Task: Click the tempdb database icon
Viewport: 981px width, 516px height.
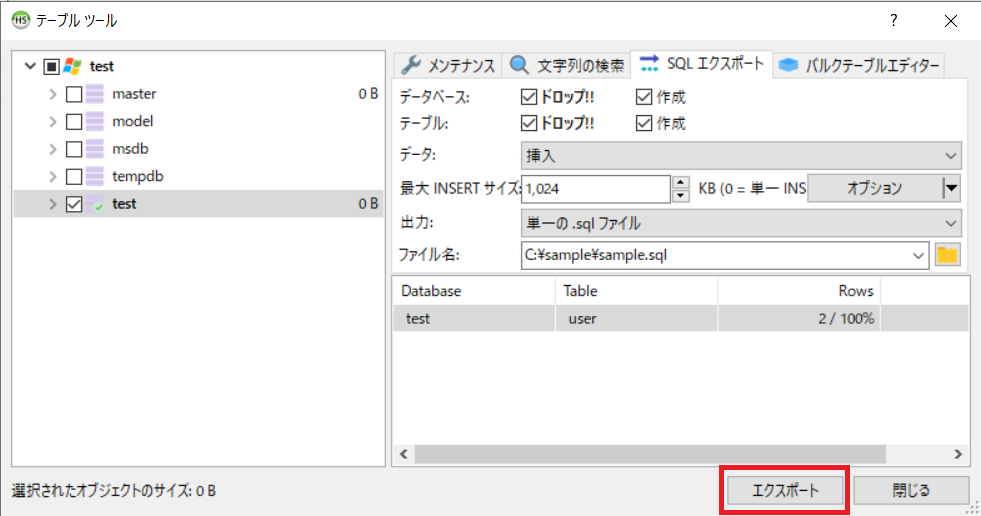Action: [x=96, y=176]
